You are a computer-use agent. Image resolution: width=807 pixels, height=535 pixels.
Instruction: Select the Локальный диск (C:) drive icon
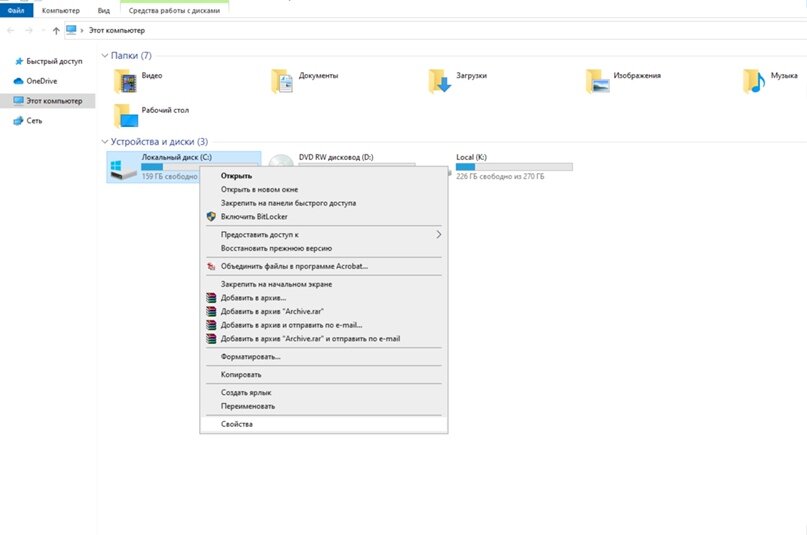coord(123,170)
